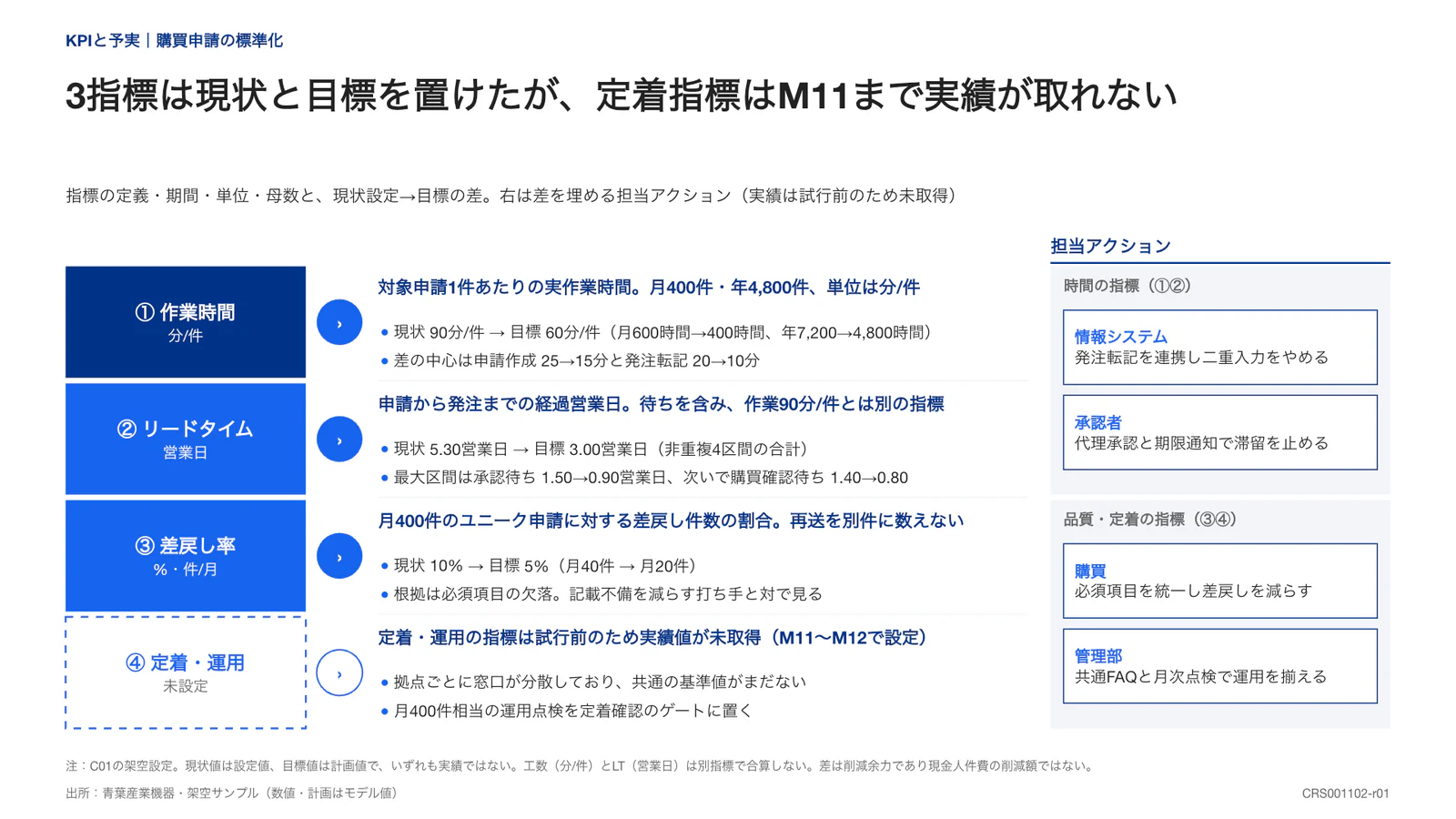Click the slide code CRS001102-r01
Screen dimensions: 1456x819
(x=1345, y=794)
